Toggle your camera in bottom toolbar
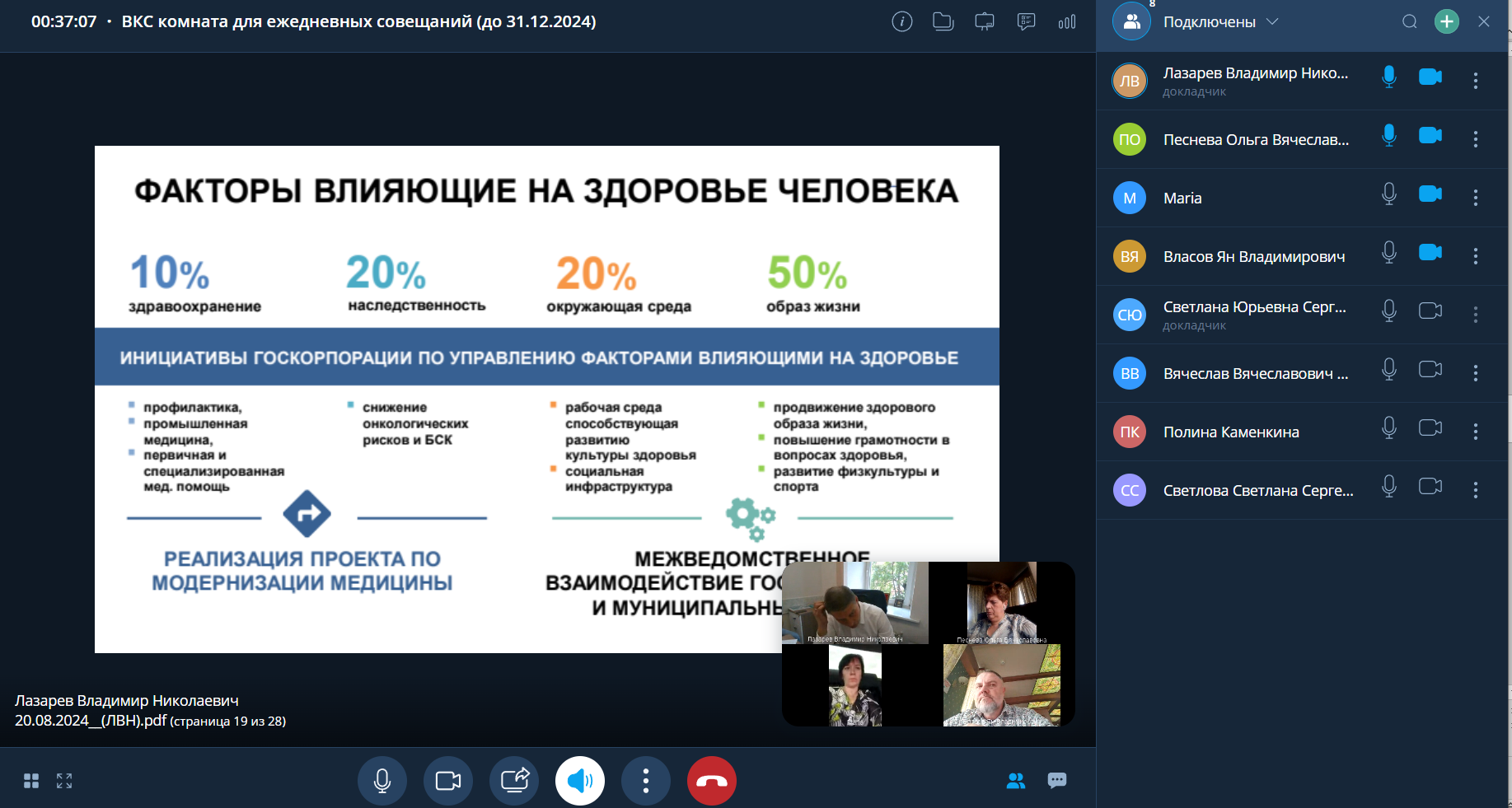 pyautogui.click(x=448, y=780)
